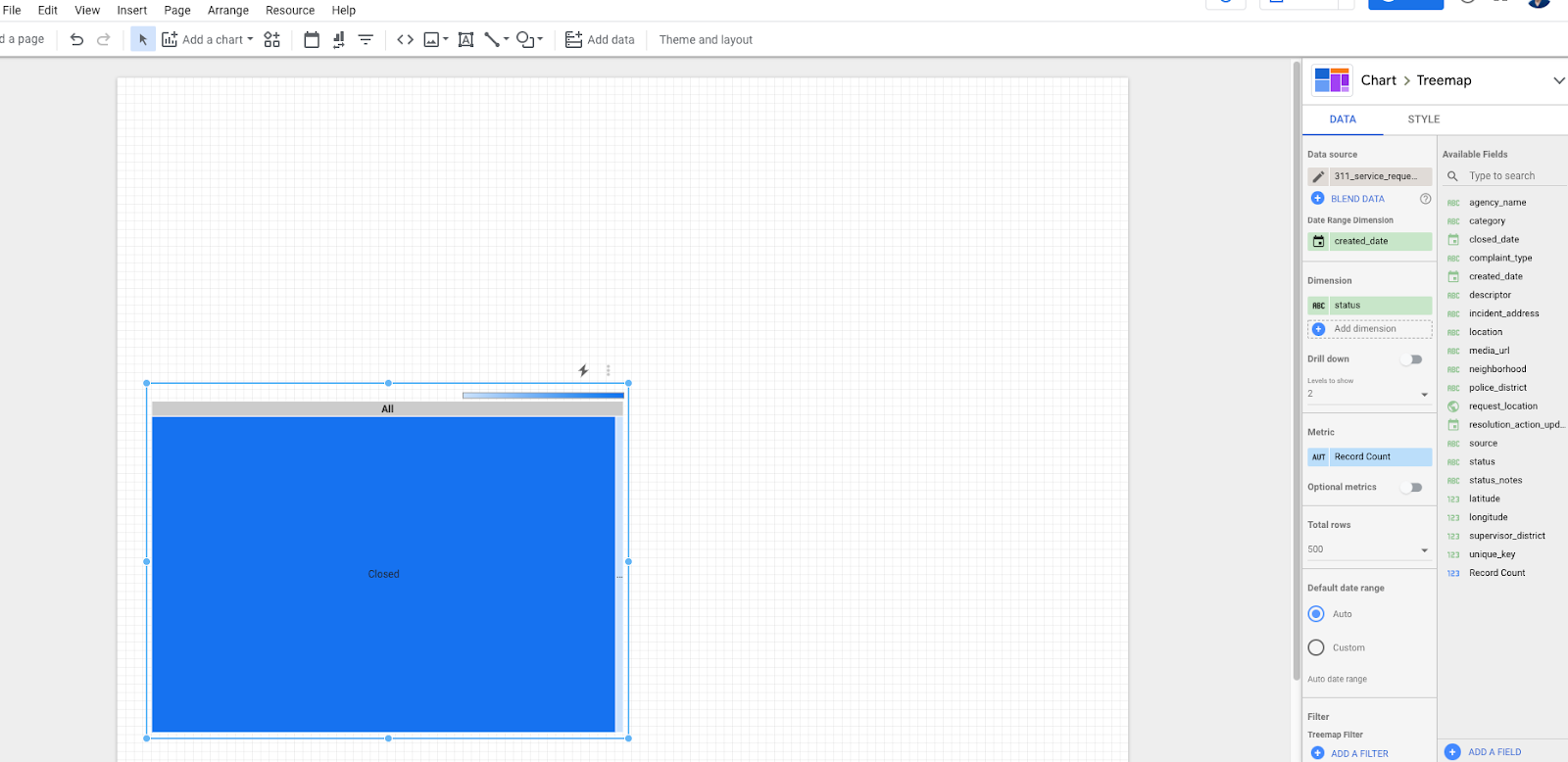Screen dimensions: 1568x762
Task: Expand the Total rows 500 dropdown
Action: tap(1368, 549)
